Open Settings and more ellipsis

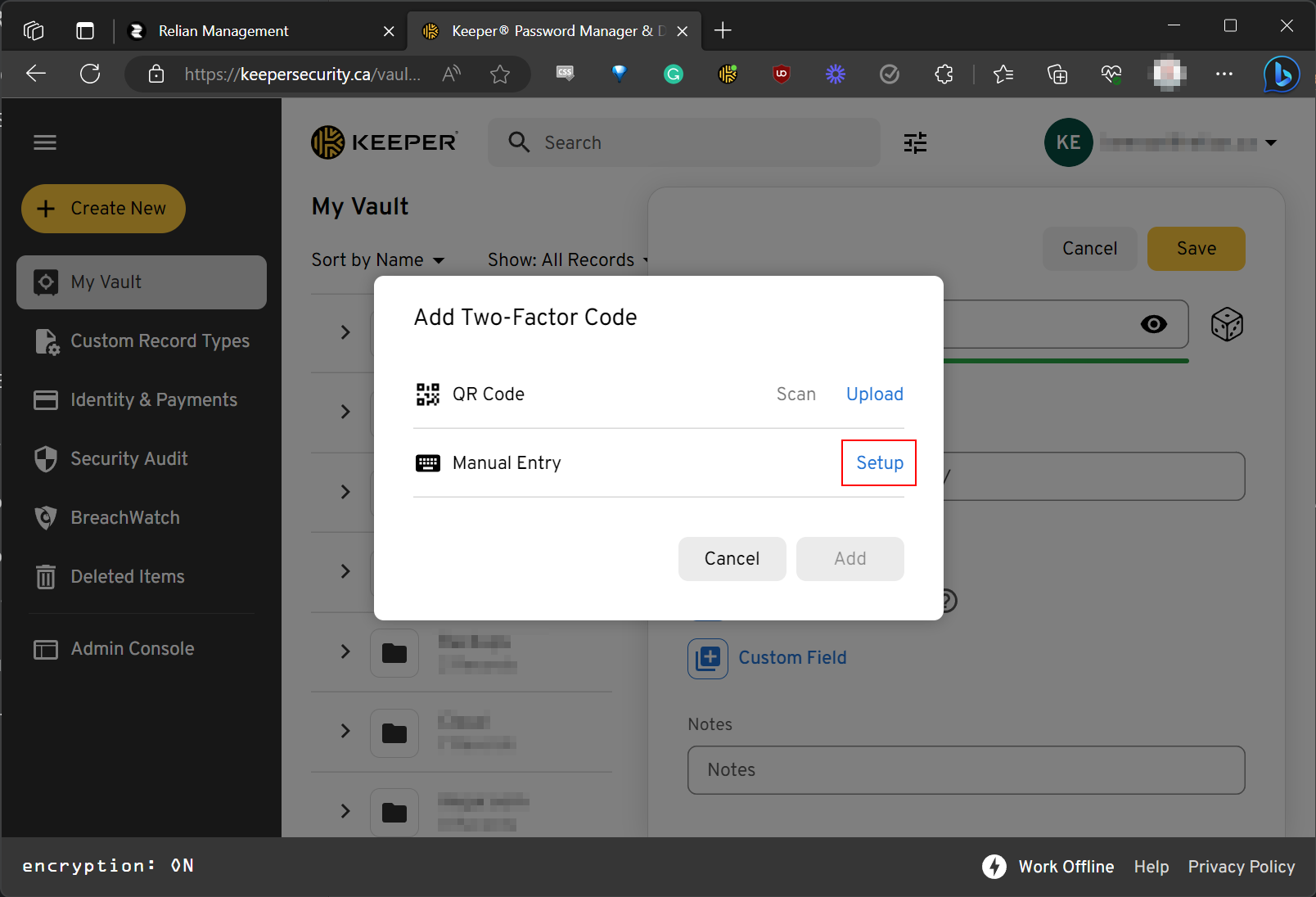1224,74
